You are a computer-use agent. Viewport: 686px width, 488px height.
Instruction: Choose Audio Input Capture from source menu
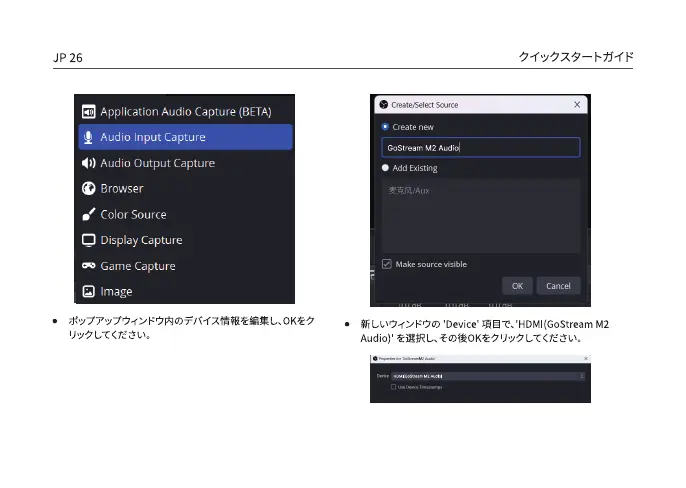[185, 137]
